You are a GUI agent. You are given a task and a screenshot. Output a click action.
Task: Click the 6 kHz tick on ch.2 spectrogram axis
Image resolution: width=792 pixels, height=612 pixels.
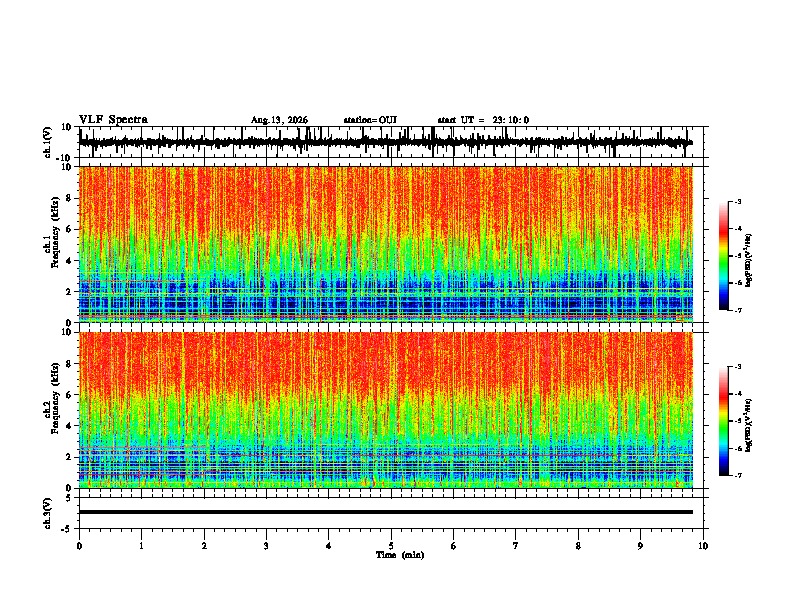pyautogui.click(x=70, y=394)
